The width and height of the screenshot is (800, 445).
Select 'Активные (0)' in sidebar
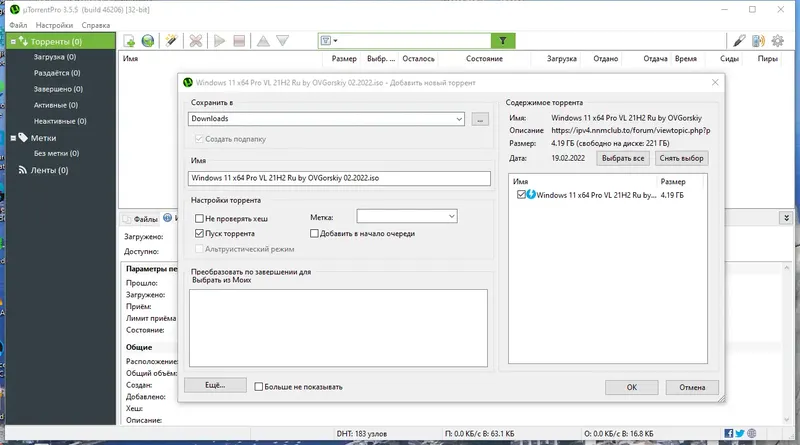click(x=56, y=105)
